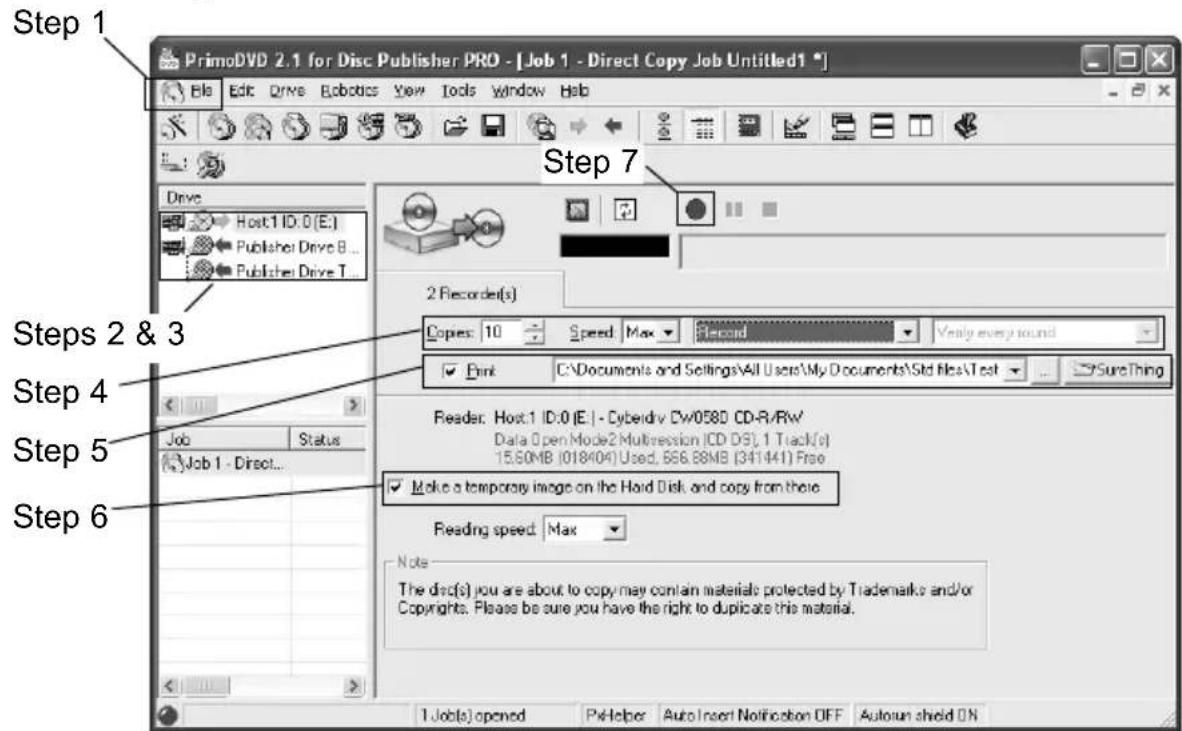
Task: Open the Help menu
Action: click(x=574, y=91)
